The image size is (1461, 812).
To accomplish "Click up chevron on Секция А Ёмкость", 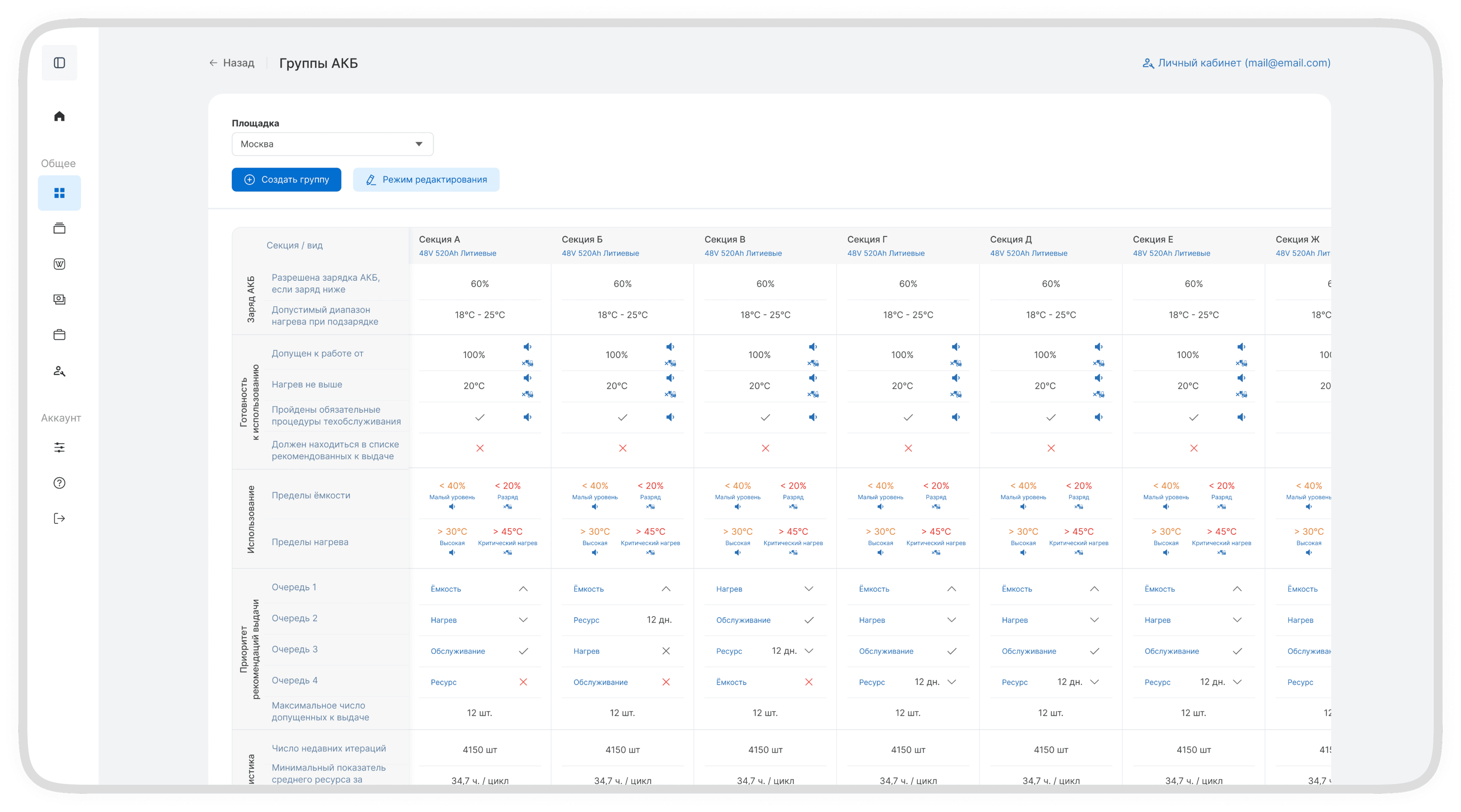I will click(524, 589).
